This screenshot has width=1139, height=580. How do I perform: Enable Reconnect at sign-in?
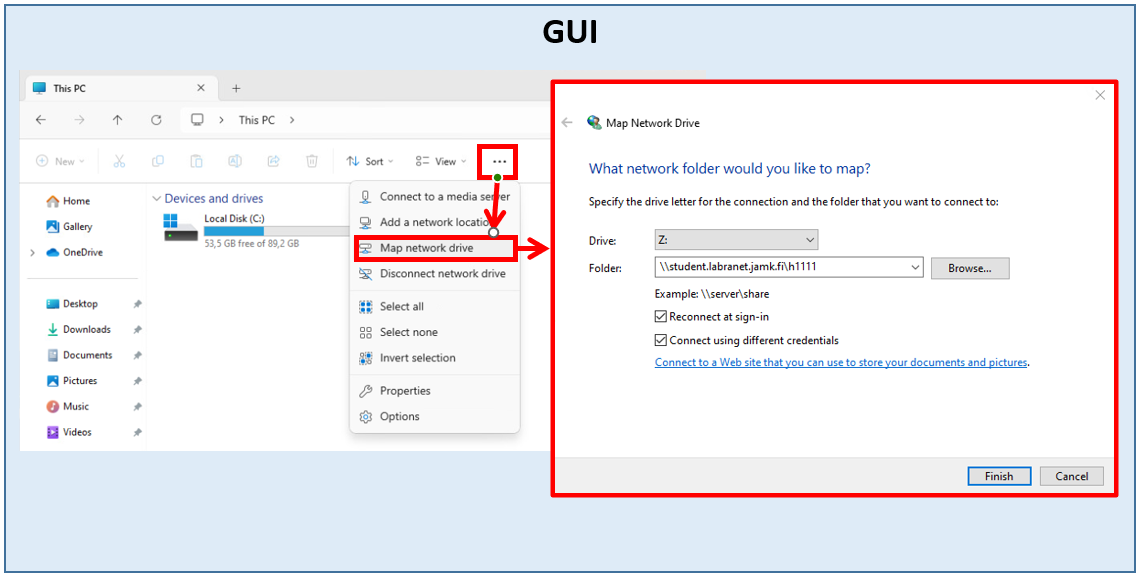point(660,317)
